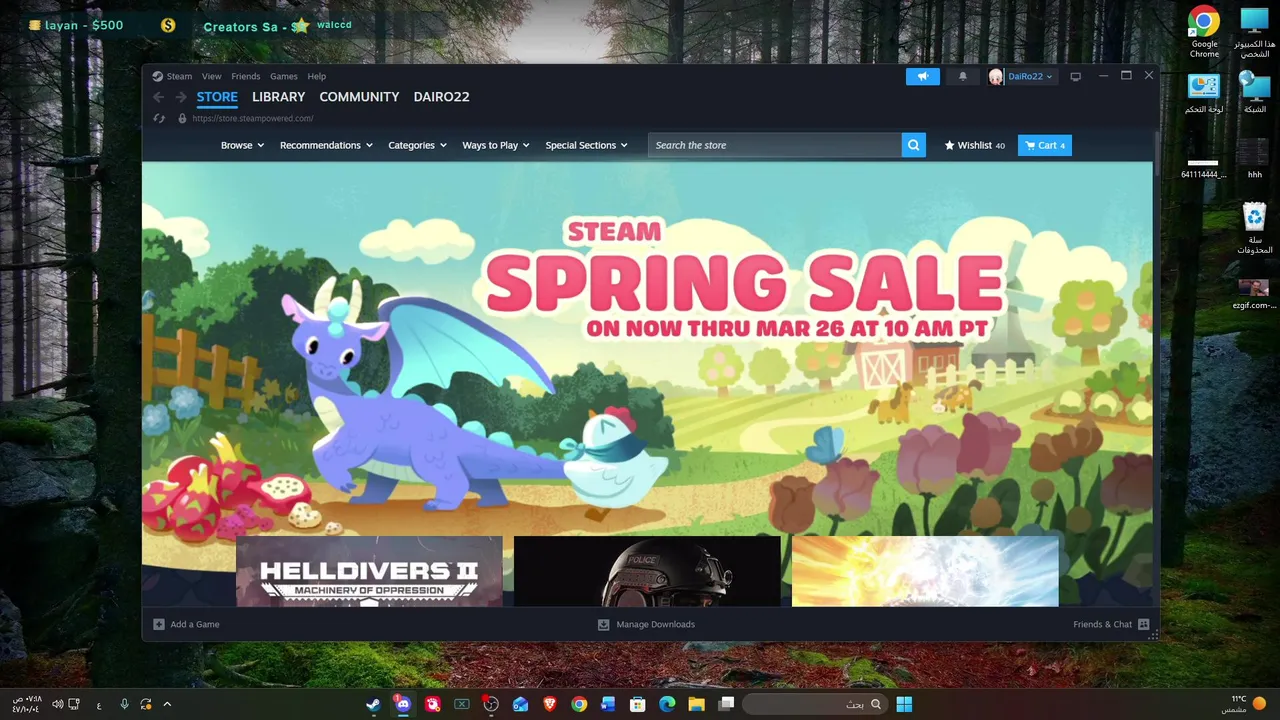Open the View menu
The height and width of the screenshot is (720, 1280).
(212, 76)
